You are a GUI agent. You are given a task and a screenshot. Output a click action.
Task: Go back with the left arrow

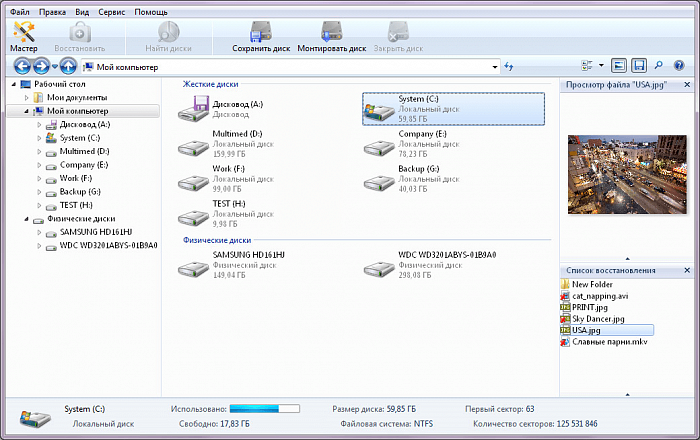coord(22,66)
